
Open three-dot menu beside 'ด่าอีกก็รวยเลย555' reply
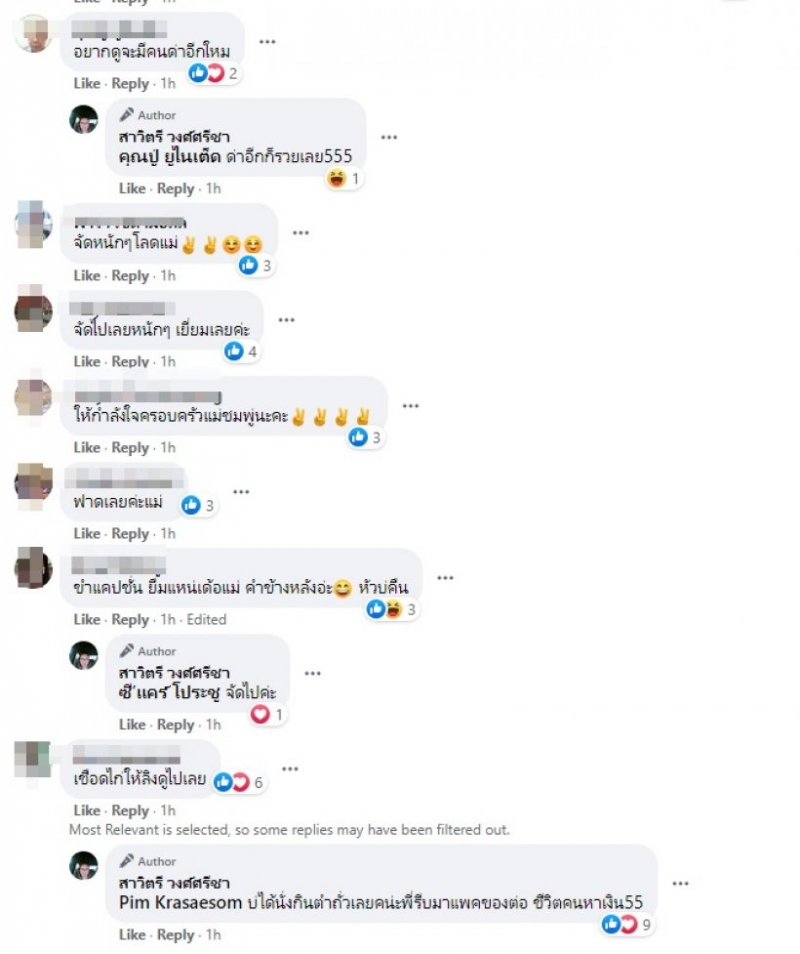click(389, 138)
